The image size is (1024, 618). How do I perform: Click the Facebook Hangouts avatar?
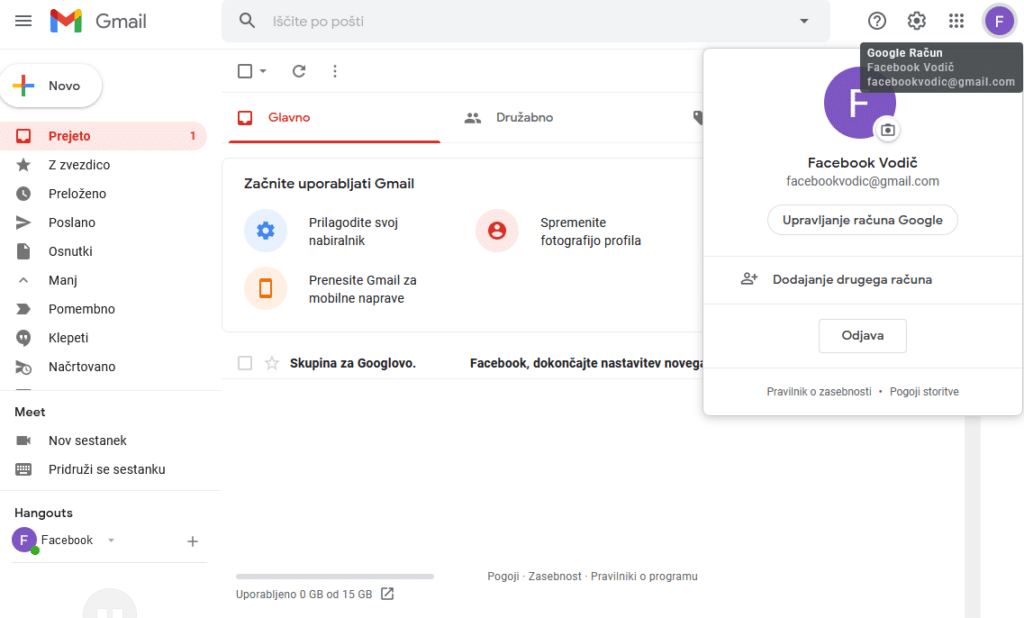[x=24, y=540]
